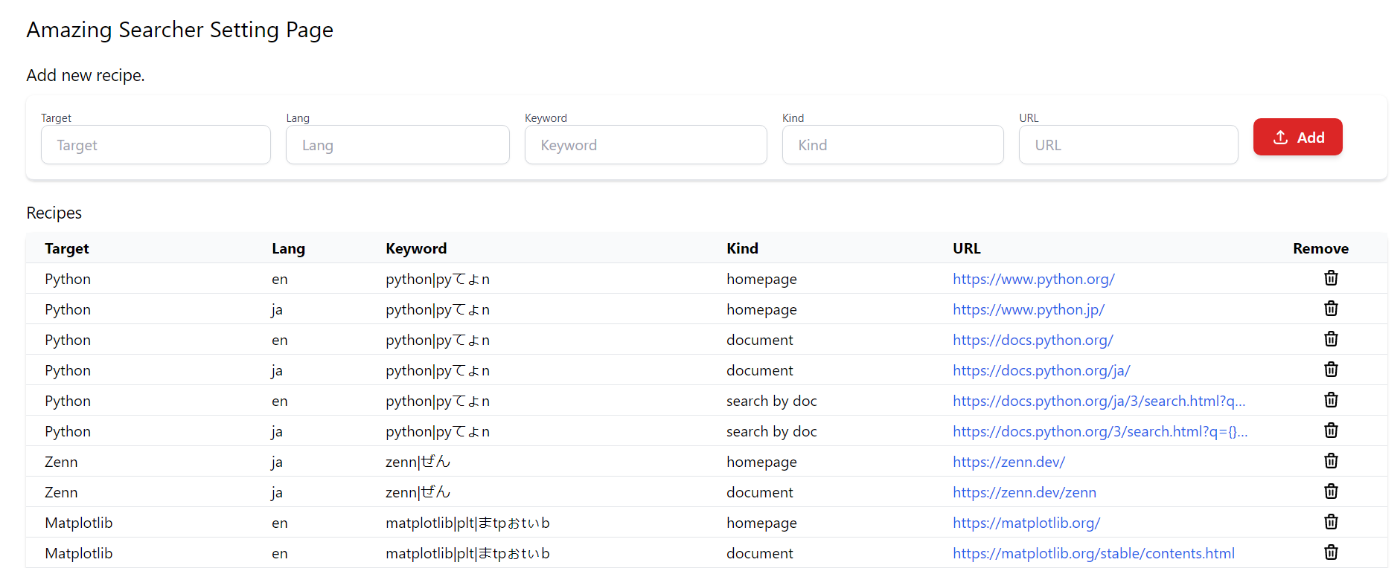Viewport: 1400px width, 568px height.
Task: Delete the Matplotlib homepage recipe
Action: coord(1331,522)
